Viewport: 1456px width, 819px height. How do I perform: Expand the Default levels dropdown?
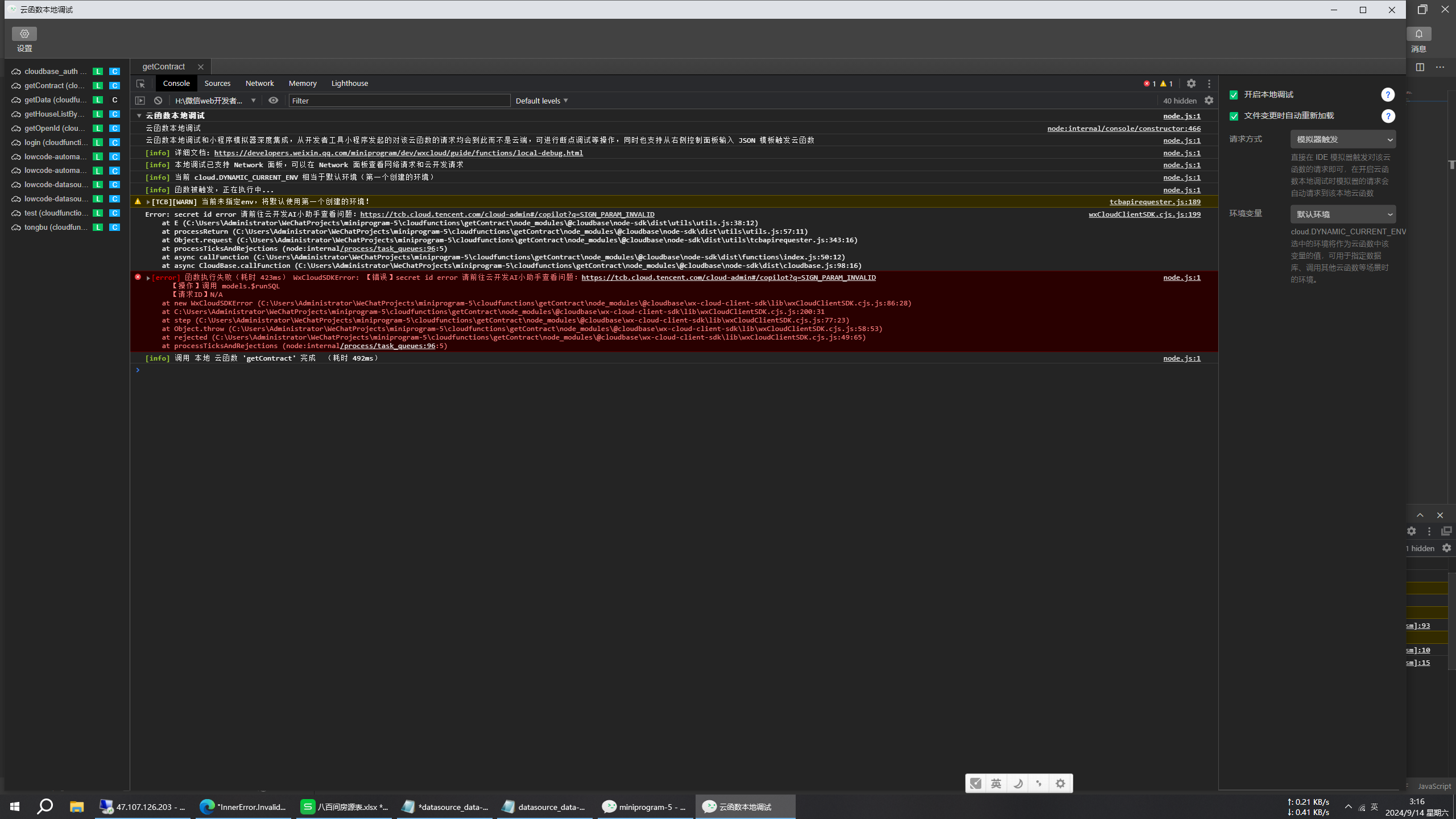(541, 101)
